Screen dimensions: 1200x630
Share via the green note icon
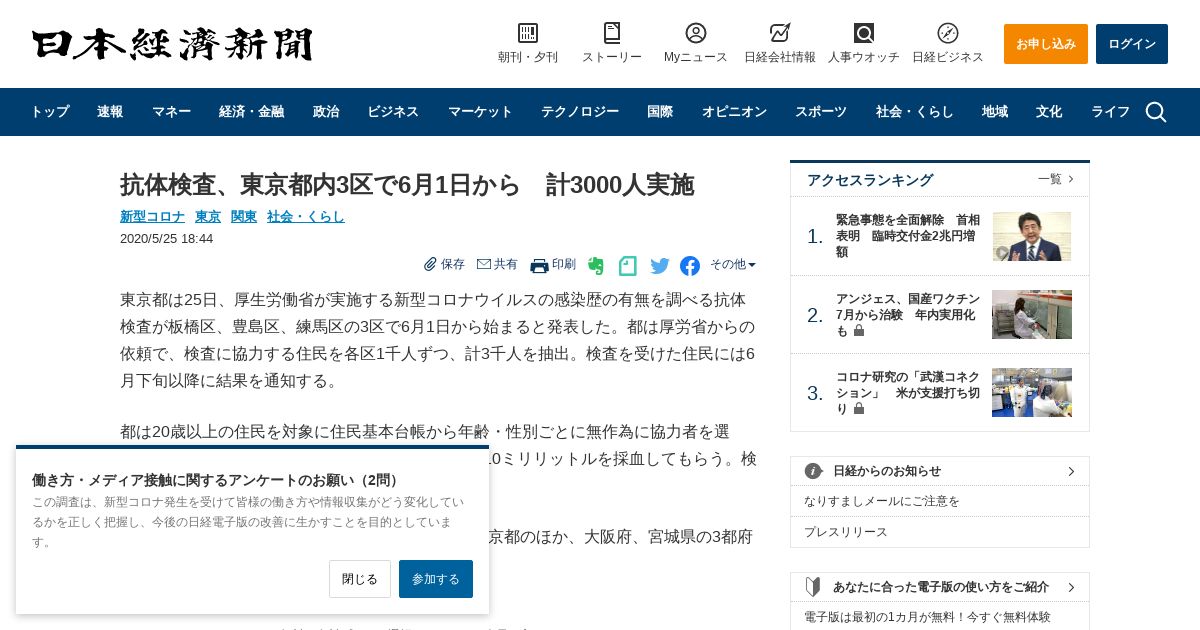pyautogui.click(x=628, y=266)
